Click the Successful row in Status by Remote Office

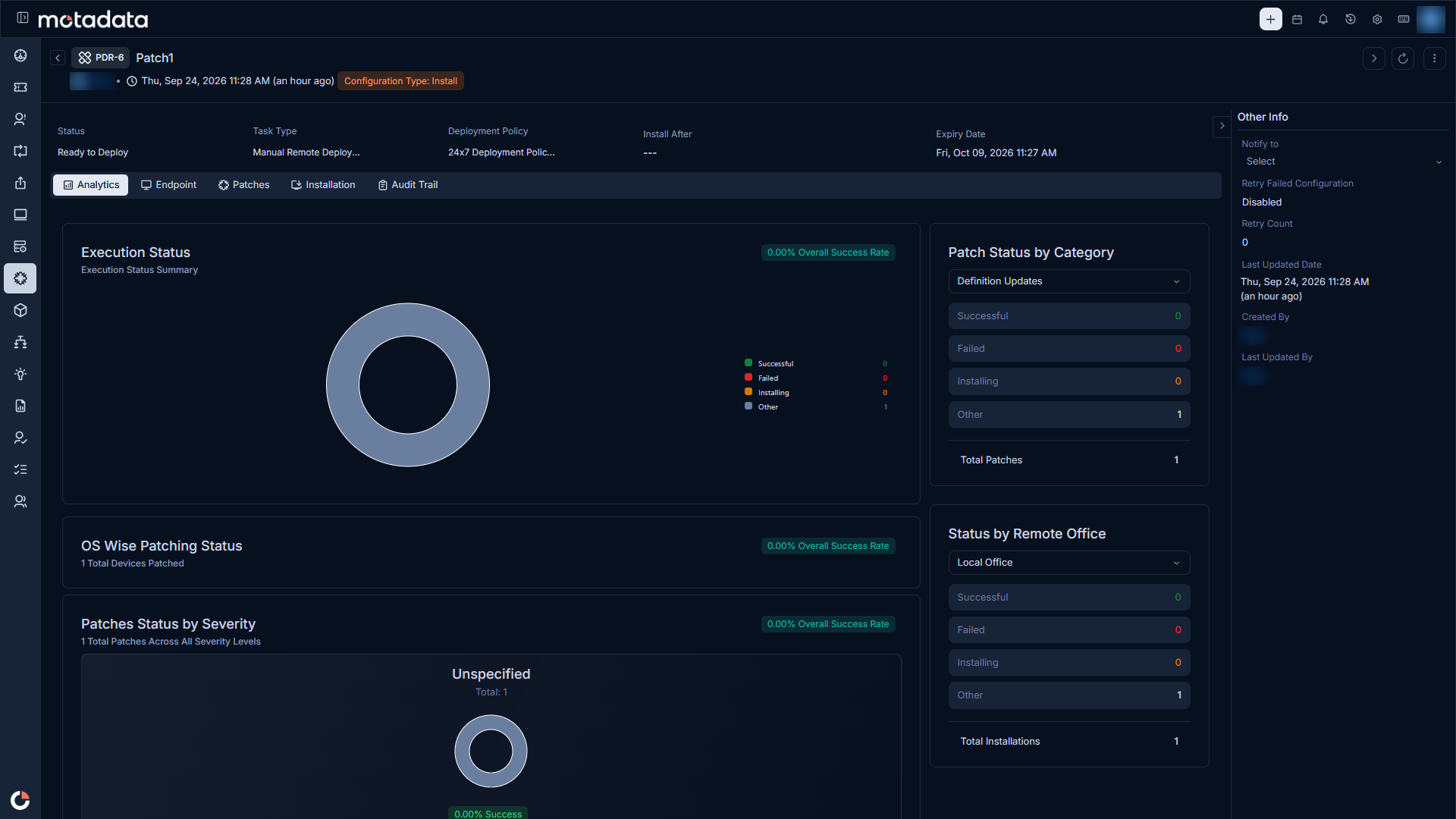(1069, 598)
